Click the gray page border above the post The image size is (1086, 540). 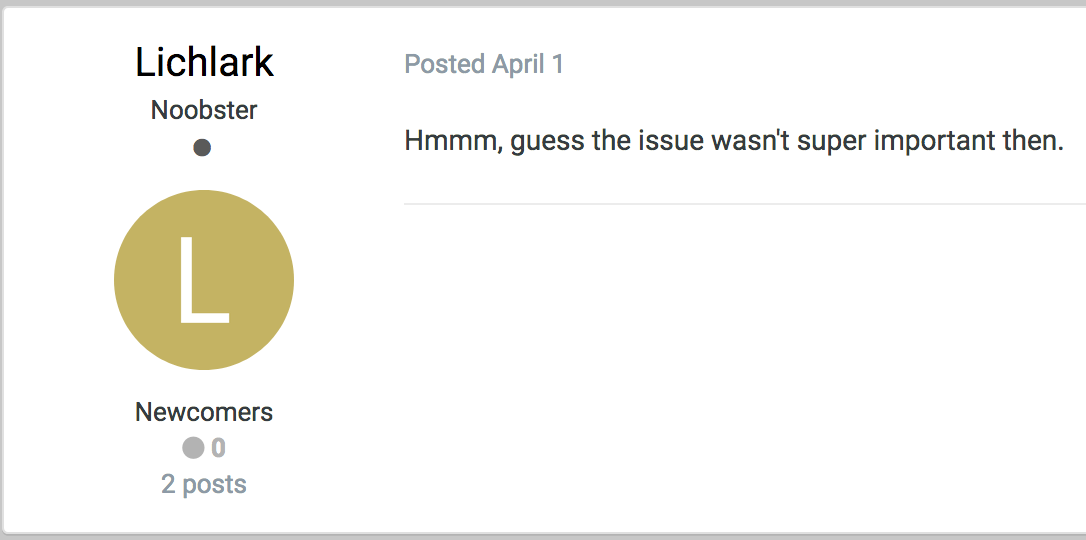click(543, 4)
